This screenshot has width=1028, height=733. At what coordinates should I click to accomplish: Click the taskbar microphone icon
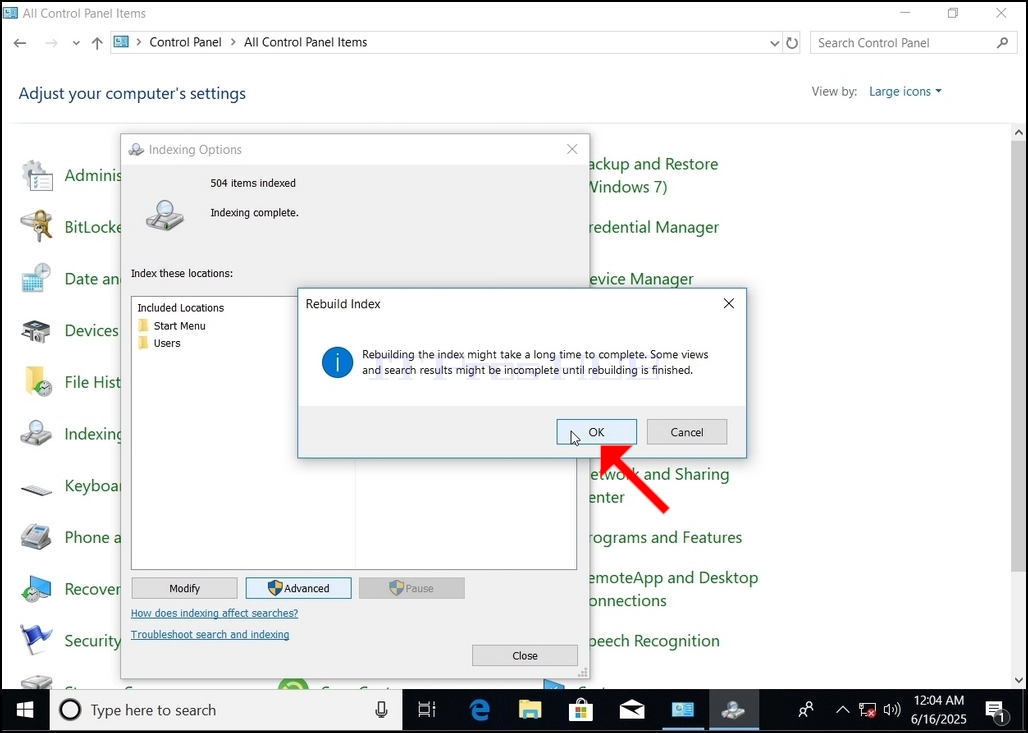pos(381,710)
